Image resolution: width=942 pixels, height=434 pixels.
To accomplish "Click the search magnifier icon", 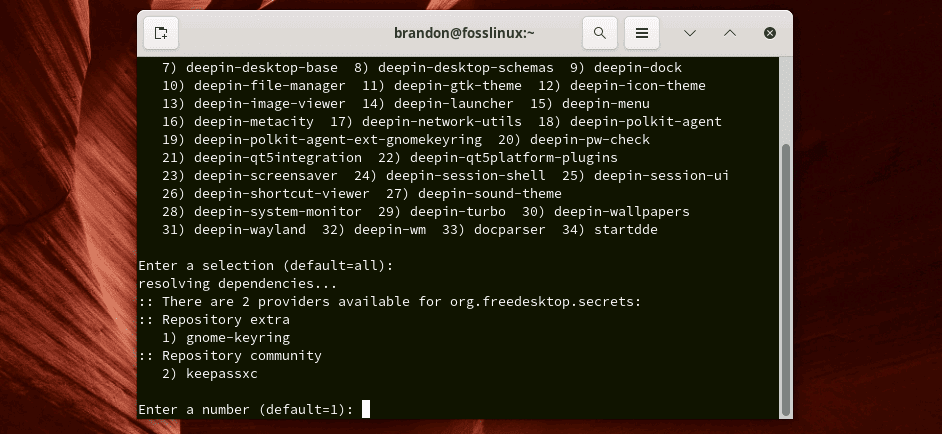I will (x=600, y=33).
